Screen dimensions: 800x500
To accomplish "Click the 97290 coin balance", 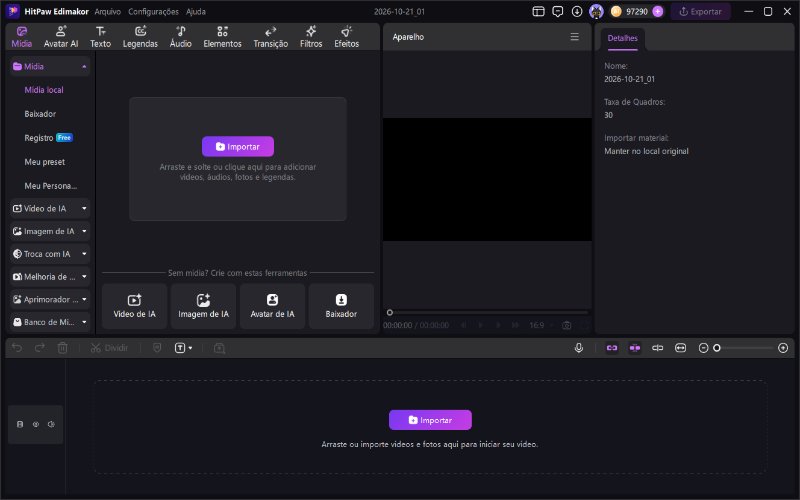I will click(x=637, y=11).
